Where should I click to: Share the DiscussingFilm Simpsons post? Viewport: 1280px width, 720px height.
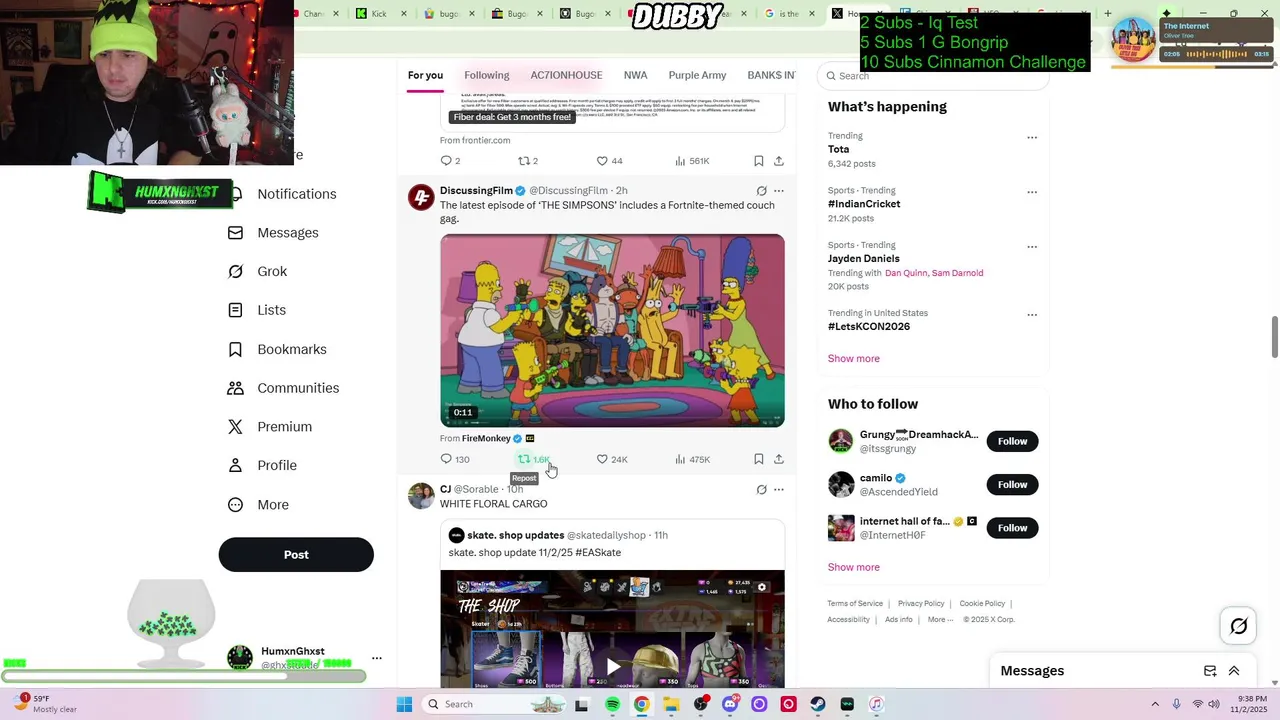pos(779,459)
